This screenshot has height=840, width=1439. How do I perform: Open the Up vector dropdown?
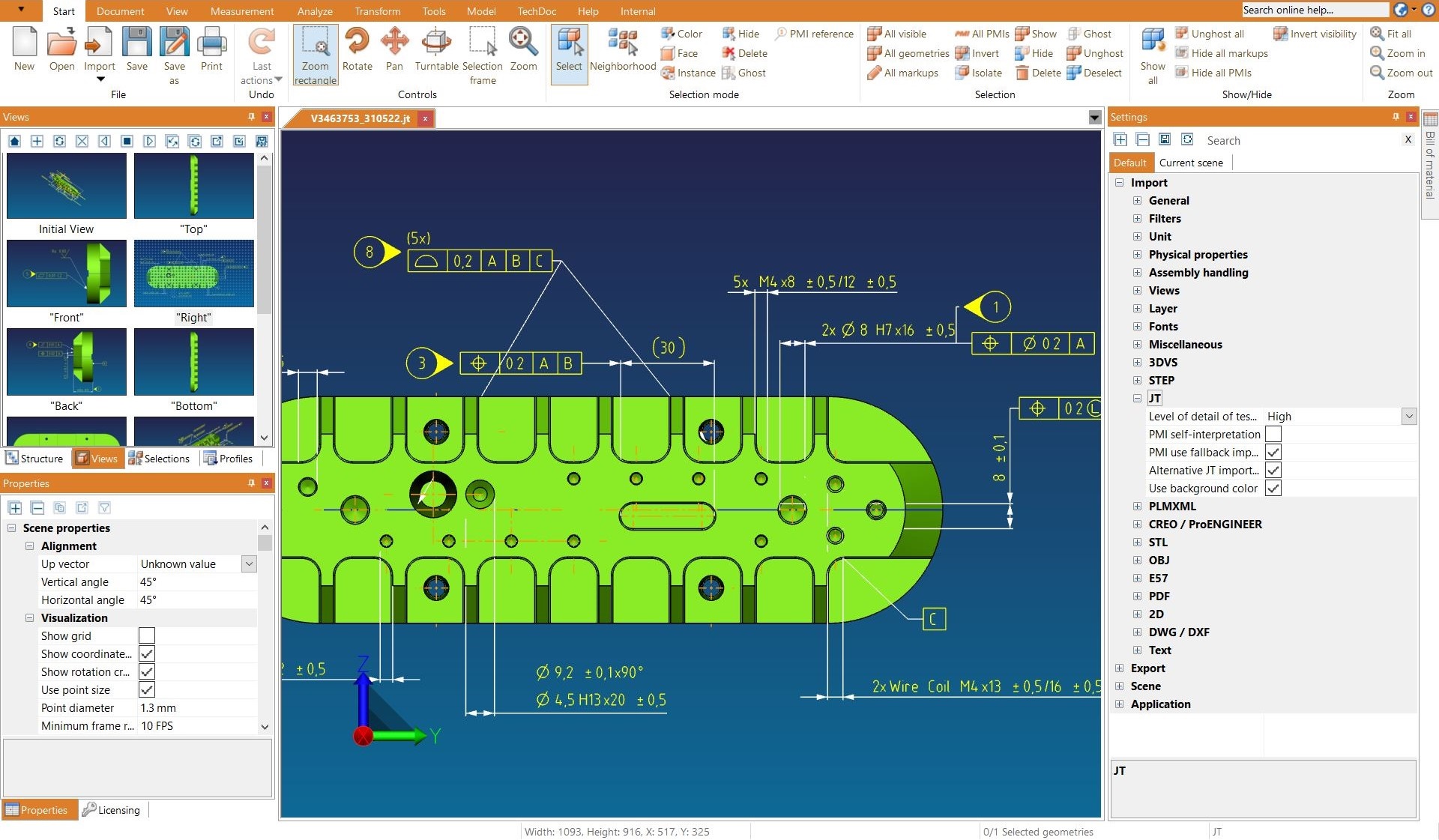click(x=248, y=563)
